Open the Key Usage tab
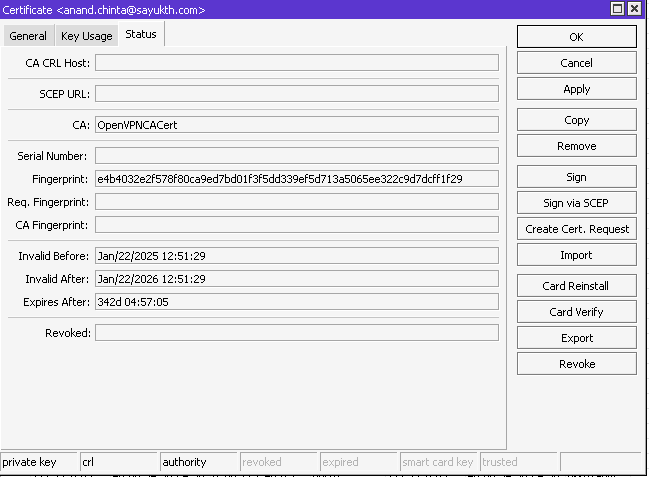649x477 pixels. click(87, 36)
